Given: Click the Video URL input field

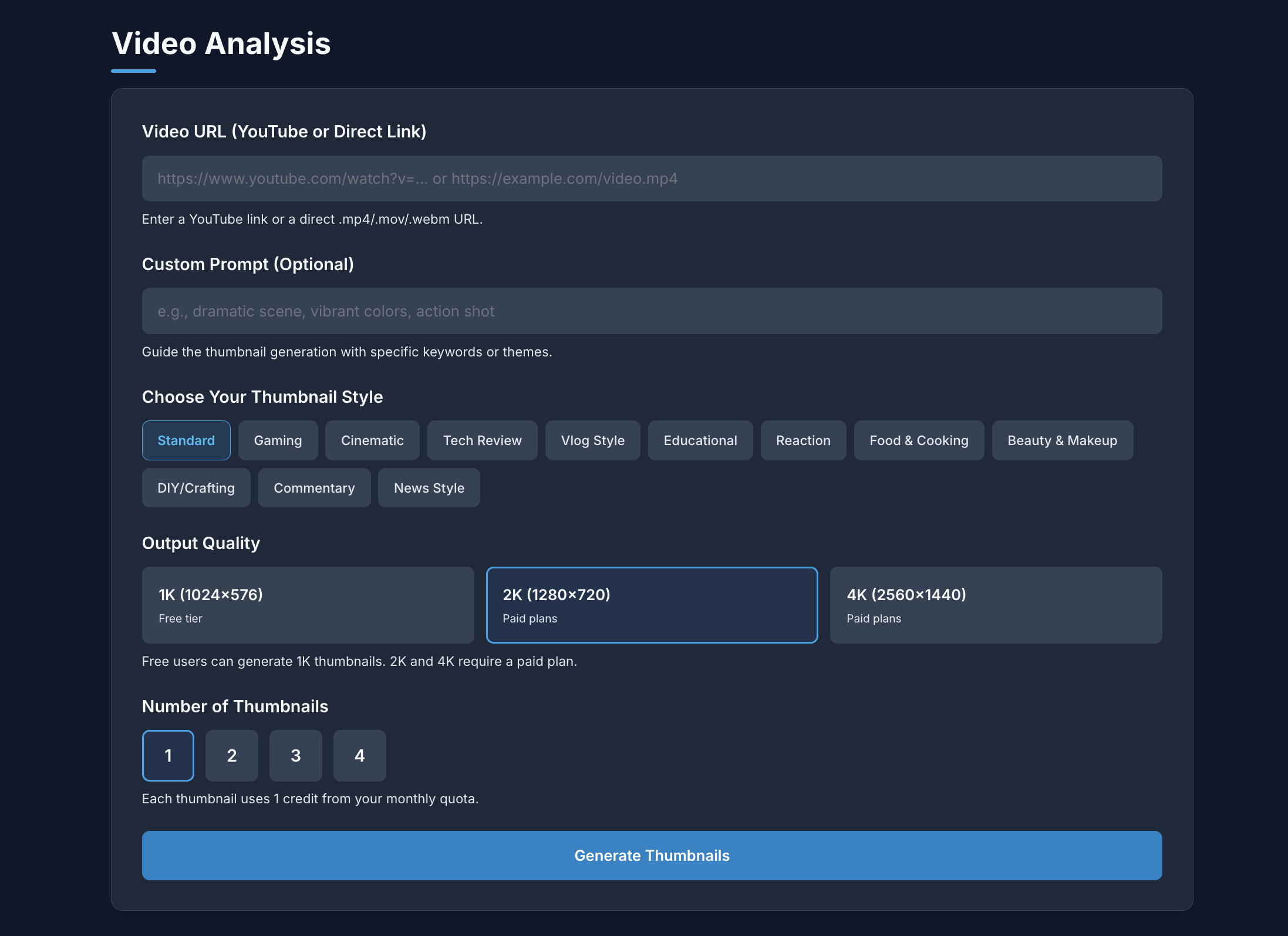Looking at the screenshot, I should [652, 179].
